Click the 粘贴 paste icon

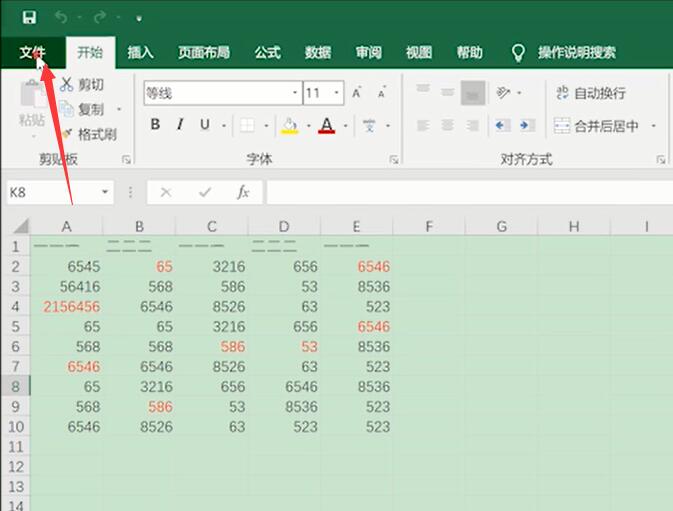tap(32, 95)
